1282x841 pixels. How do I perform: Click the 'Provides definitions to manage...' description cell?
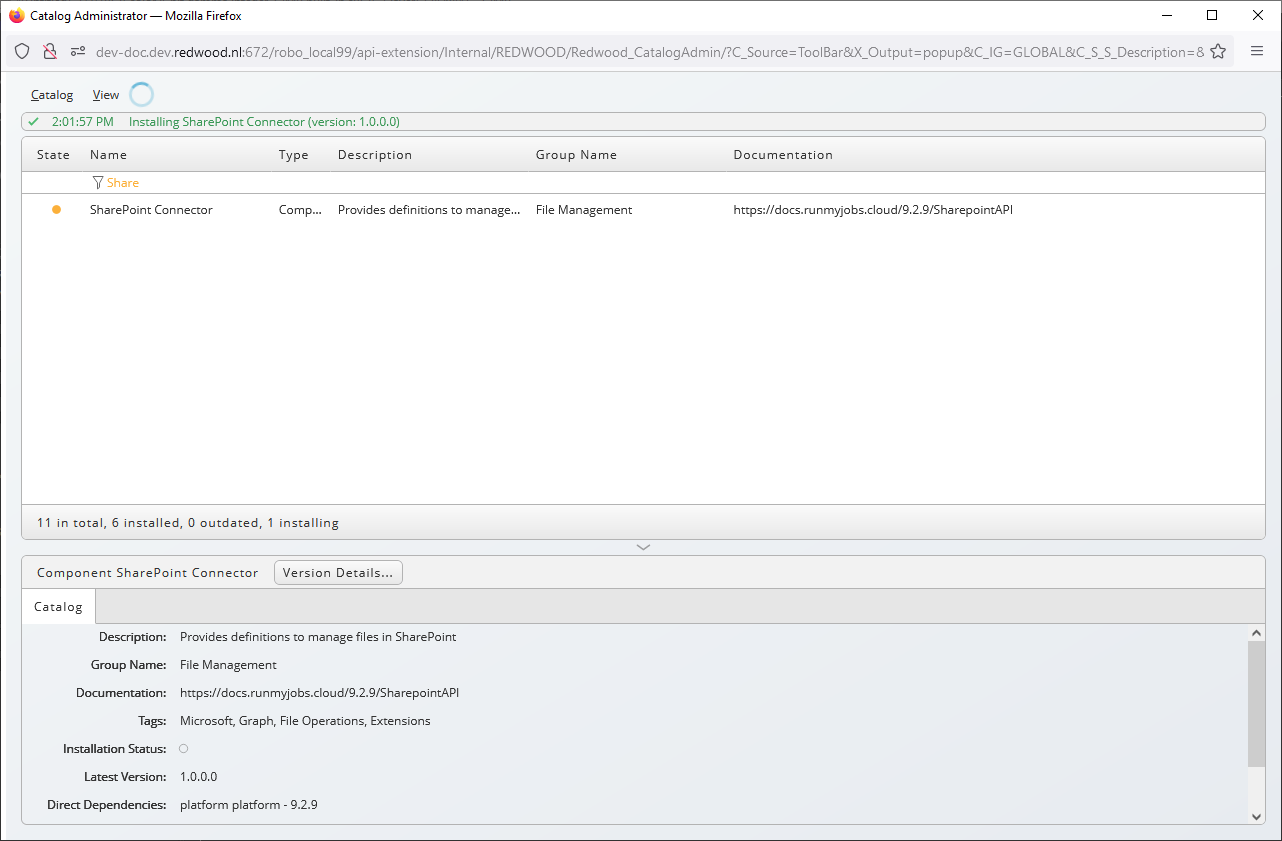click(429, 210)
